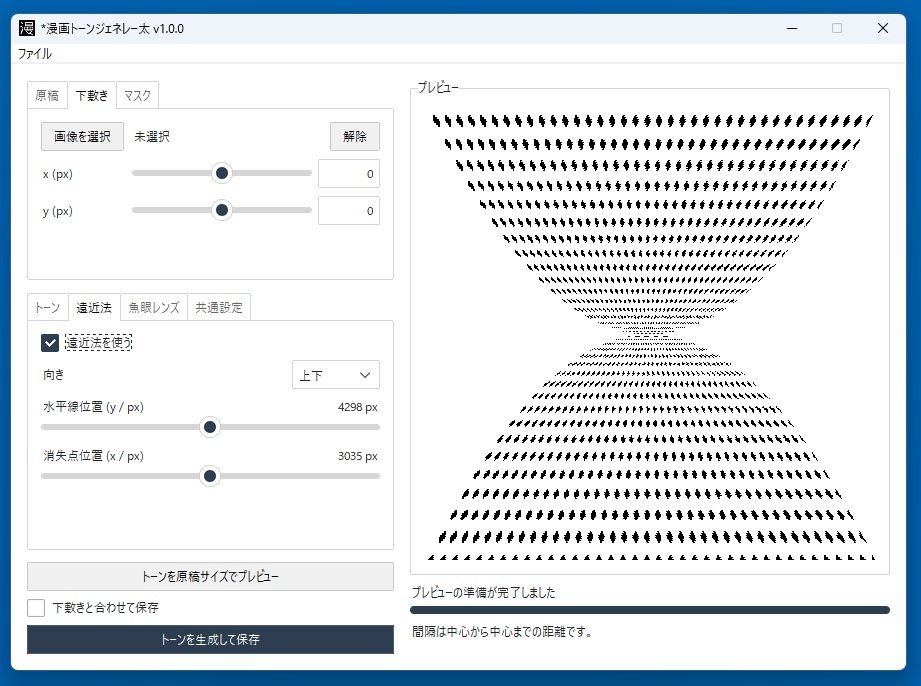Click the x (px) slider handle
The image size is (921, 686).
tap(221, 173)
